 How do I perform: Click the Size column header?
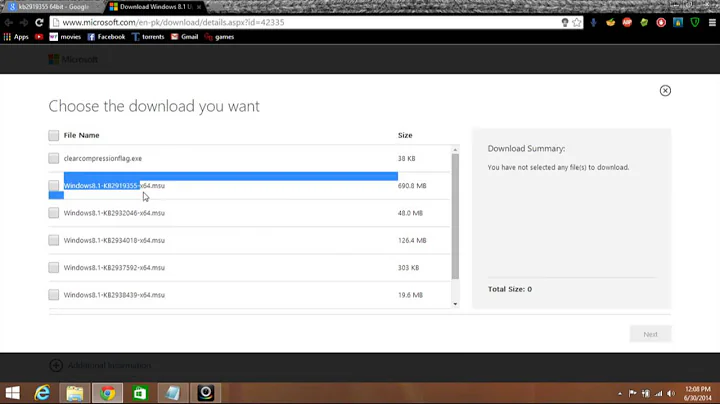pyautogui.click(x=405, y=135)
